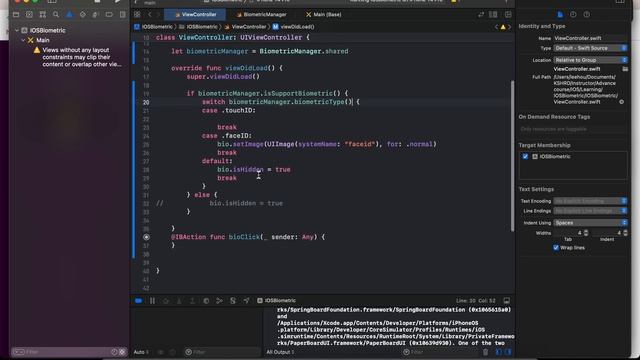Open the History inspector icon
The image size is (640, 360).
573,15
